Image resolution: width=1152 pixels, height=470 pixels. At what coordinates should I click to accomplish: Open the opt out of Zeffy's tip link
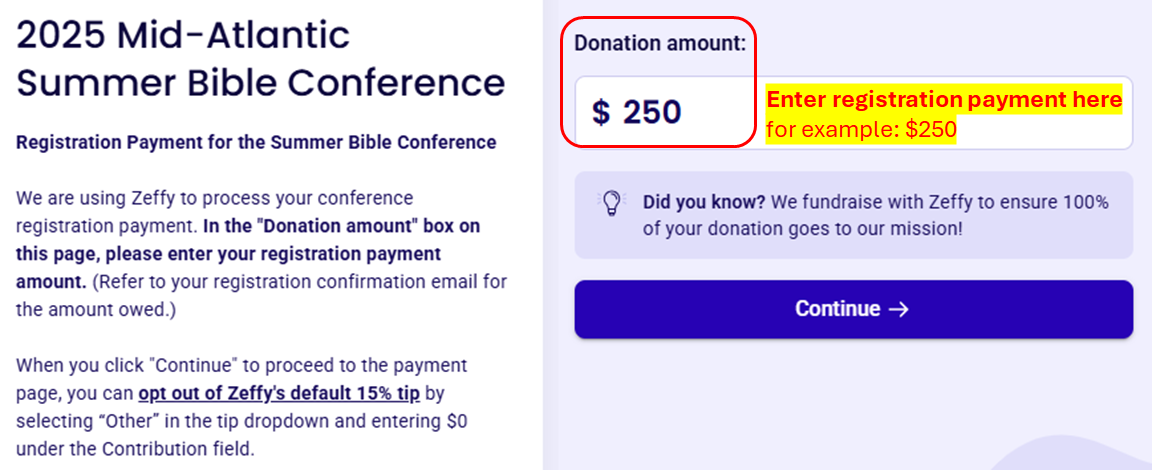coord(279,392)
